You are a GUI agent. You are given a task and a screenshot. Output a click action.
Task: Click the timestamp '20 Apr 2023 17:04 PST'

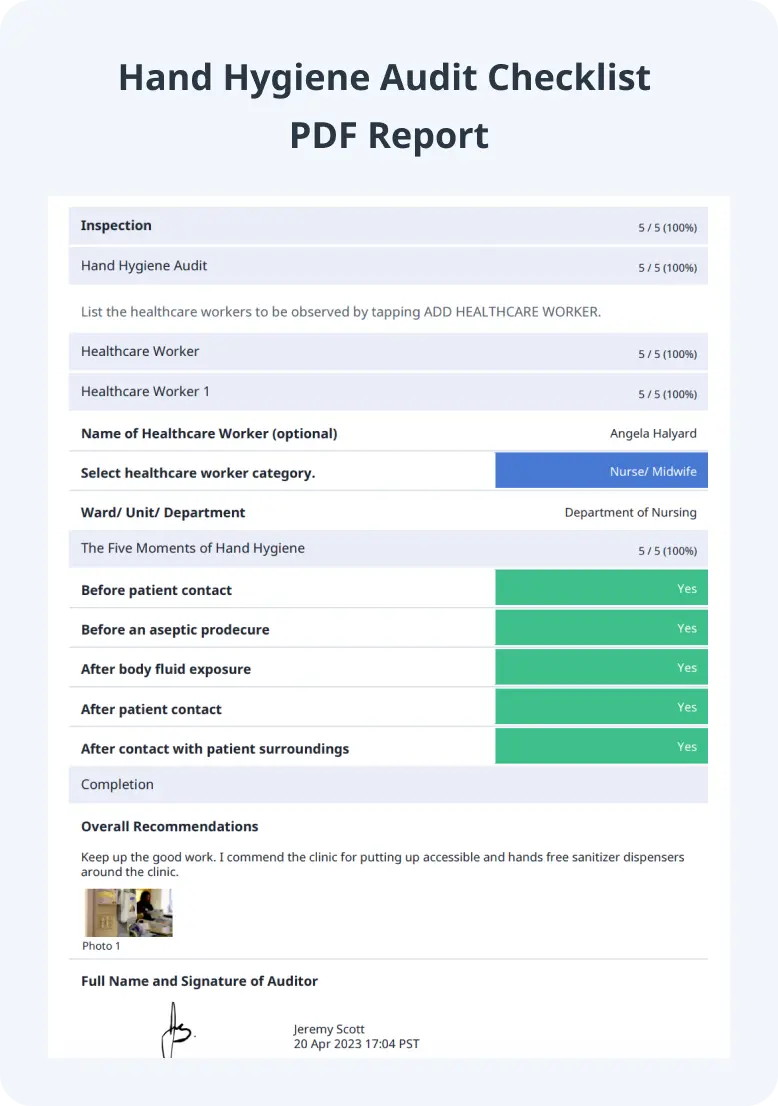coord(356,1044)
